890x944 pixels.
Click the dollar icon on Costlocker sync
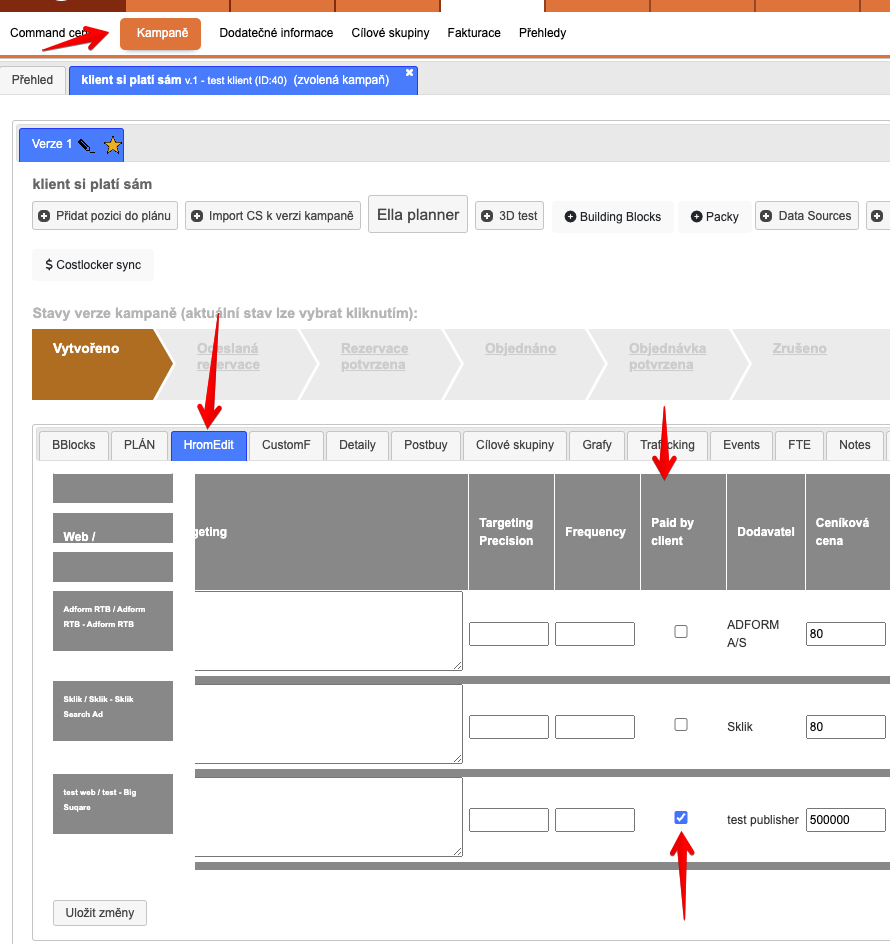point(49,266)
